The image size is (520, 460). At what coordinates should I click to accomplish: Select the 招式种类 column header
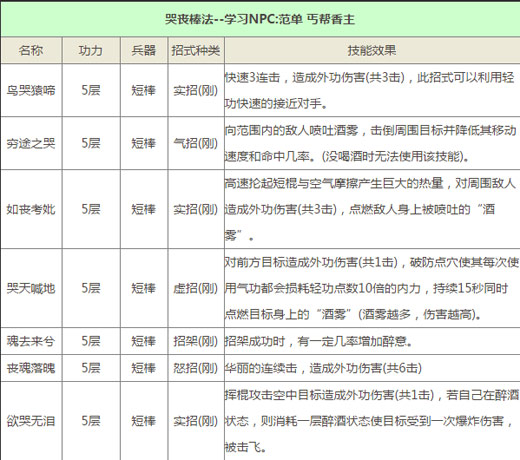click(196, 50)
